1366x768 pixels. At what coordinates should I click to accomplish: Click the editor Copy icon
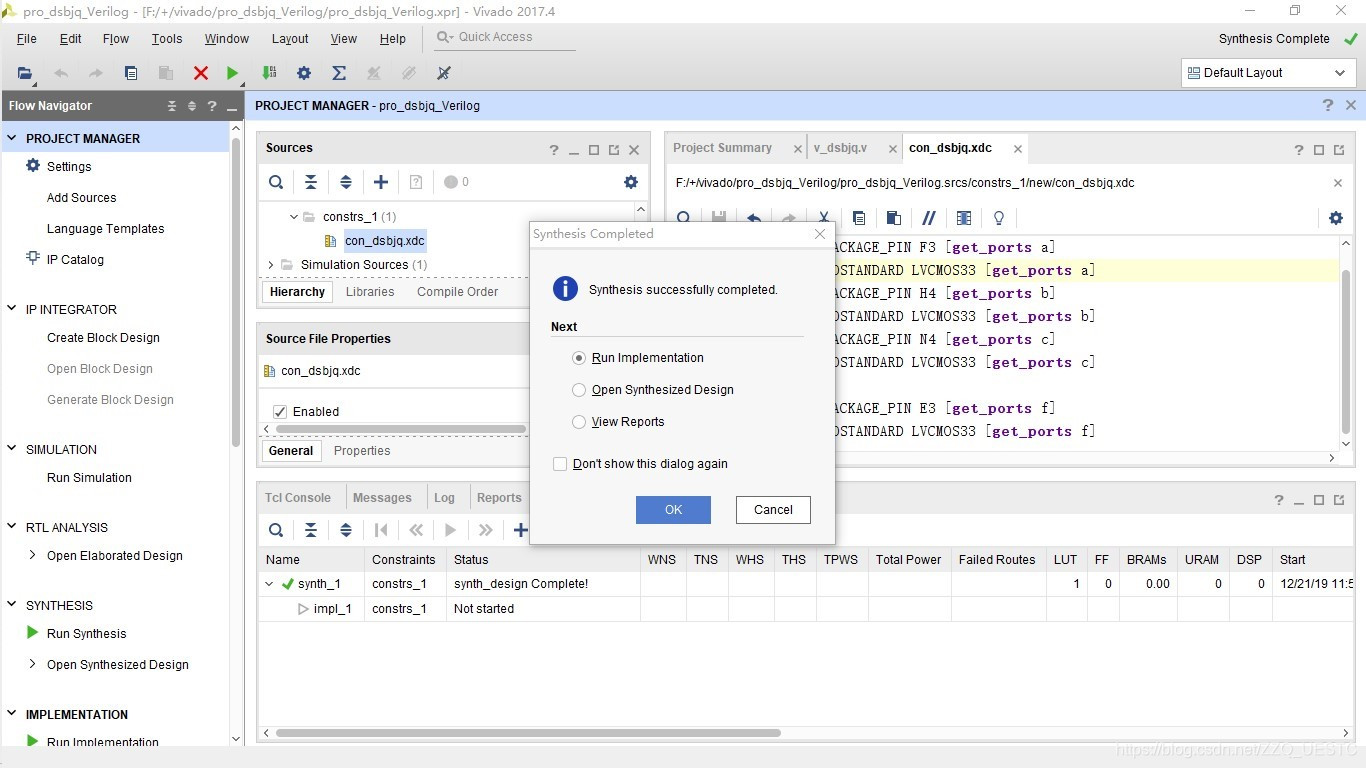859,218
